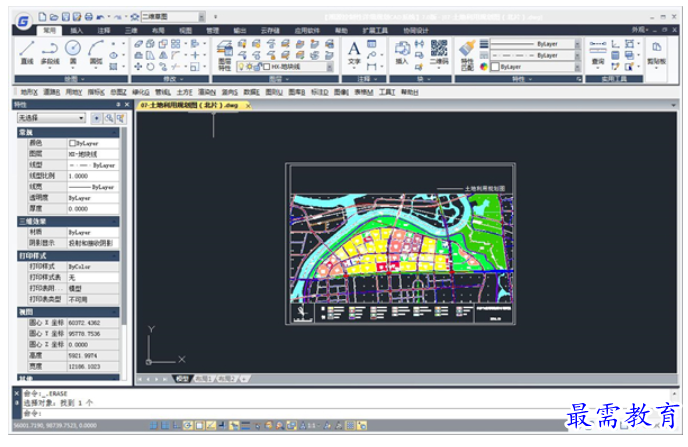Select the 直线 (Line) tool

[27, 51]
